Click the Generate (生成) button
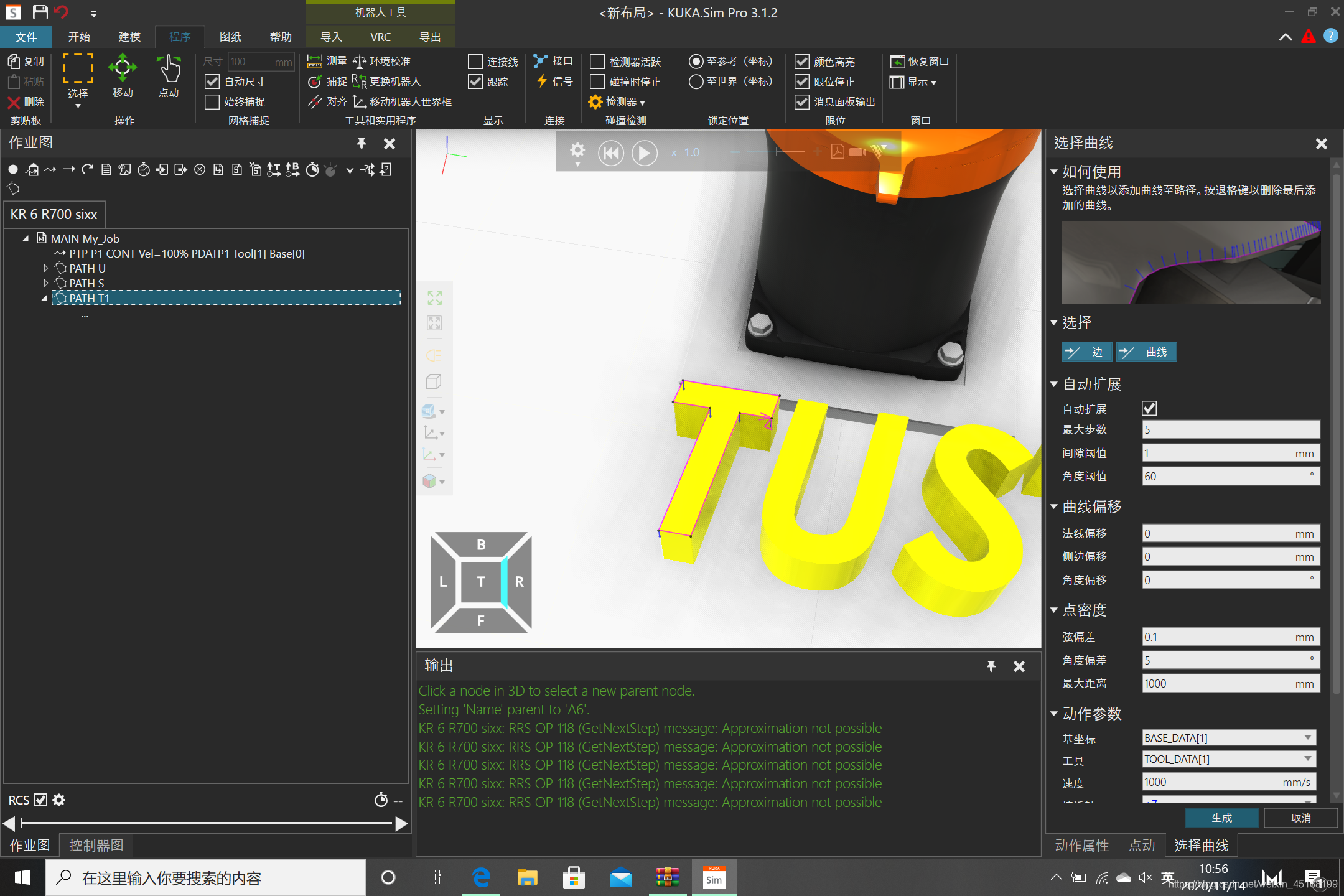 coord(1221,818)
